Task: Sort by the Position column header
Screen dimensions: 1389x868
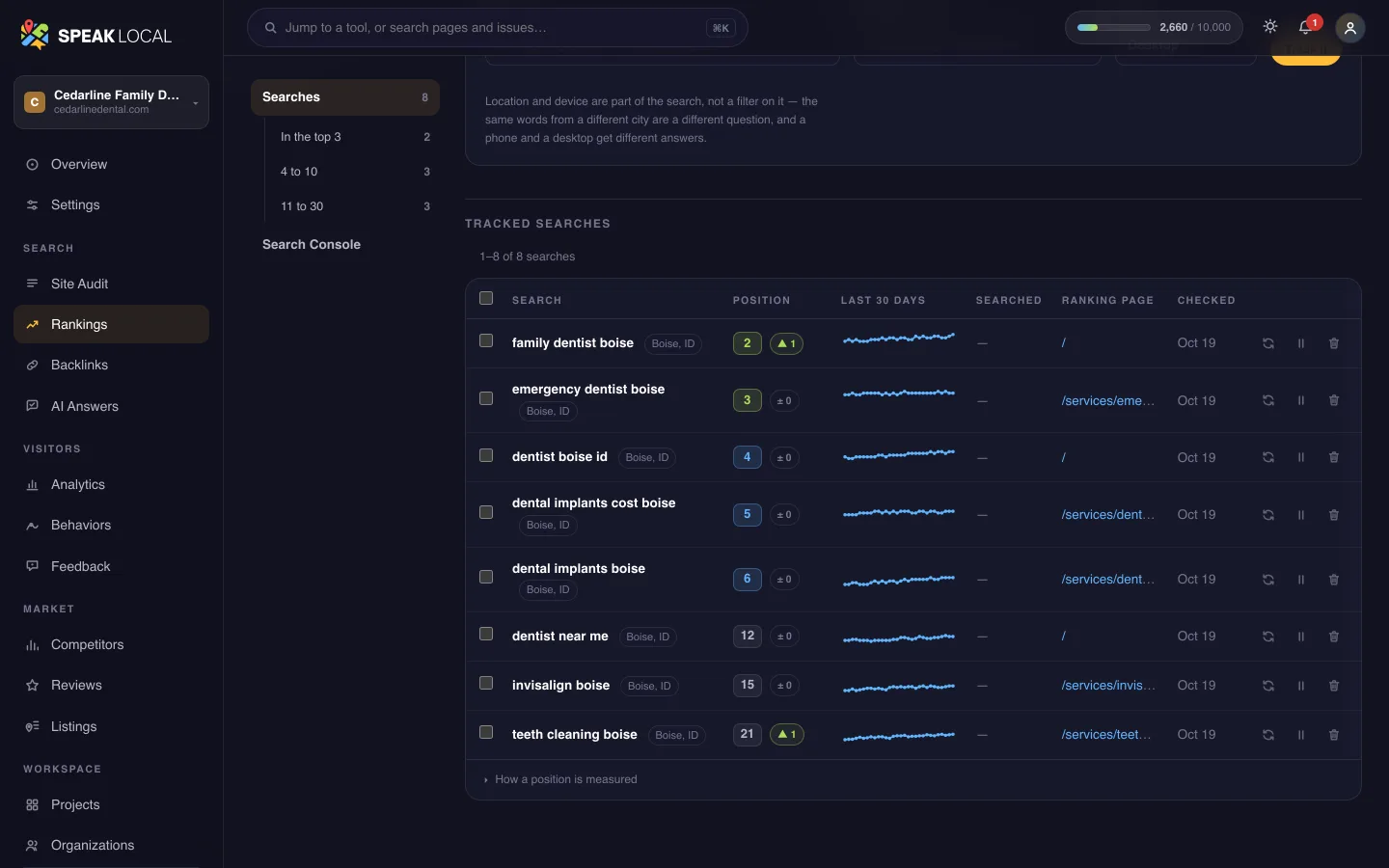Action: click(x=761, y=300)
